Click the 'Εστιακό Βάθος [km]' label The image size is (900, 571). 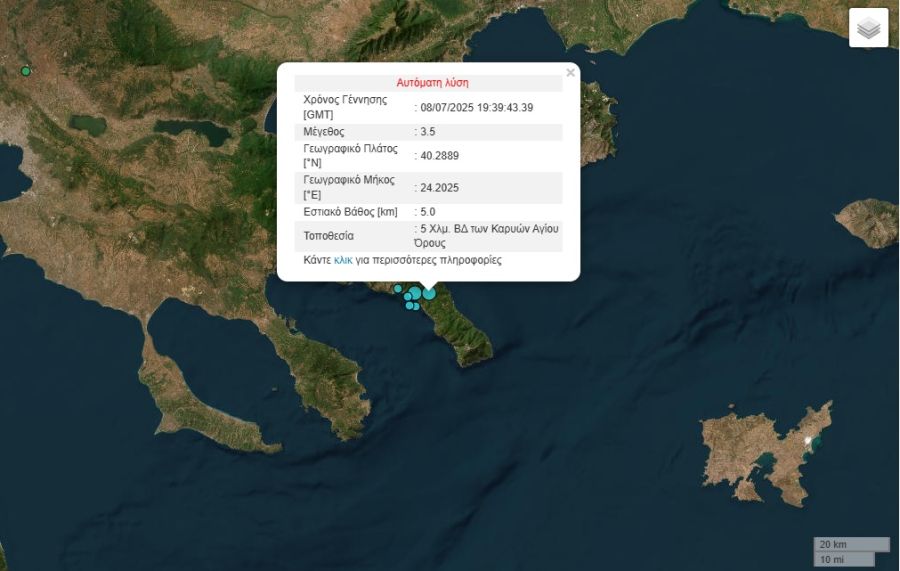click(x=350, y=212)
